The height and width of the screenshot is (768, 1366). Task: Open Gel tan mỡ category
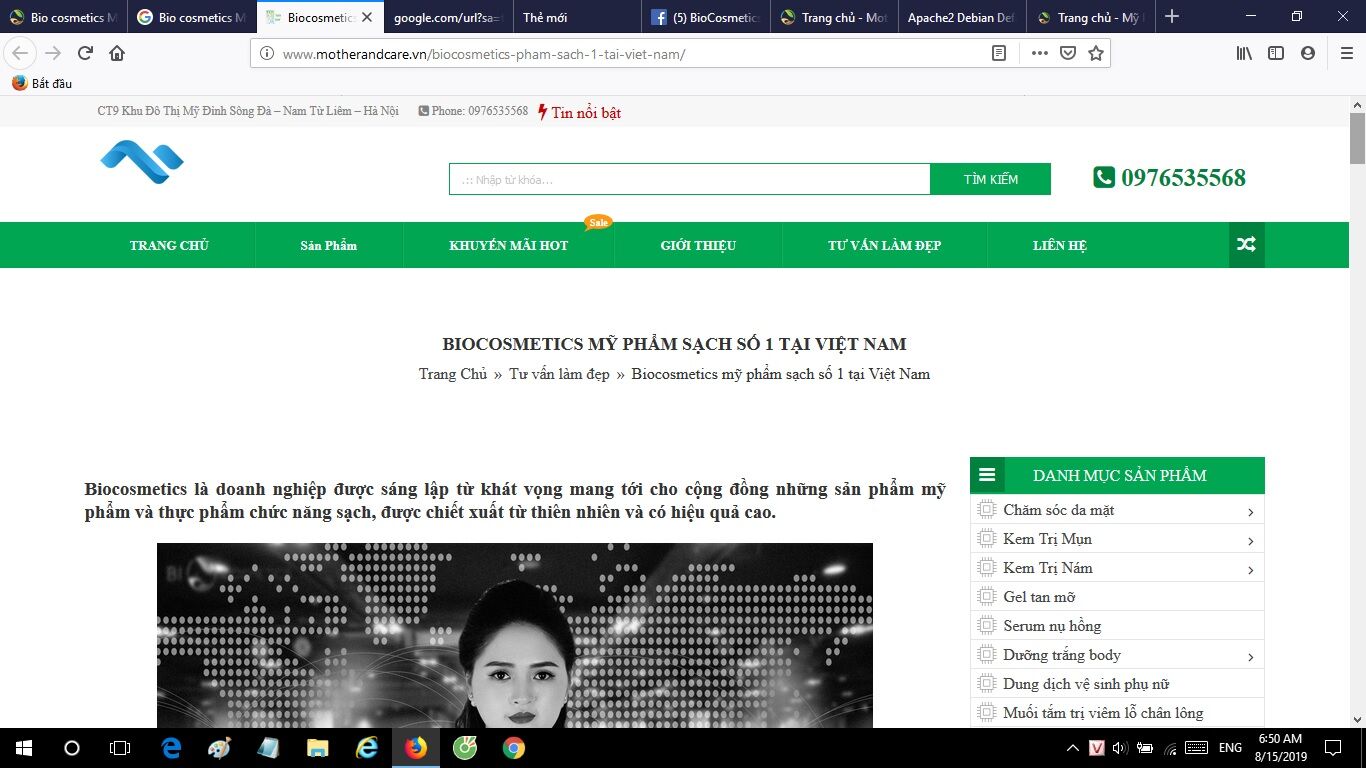coord(1040,597)
